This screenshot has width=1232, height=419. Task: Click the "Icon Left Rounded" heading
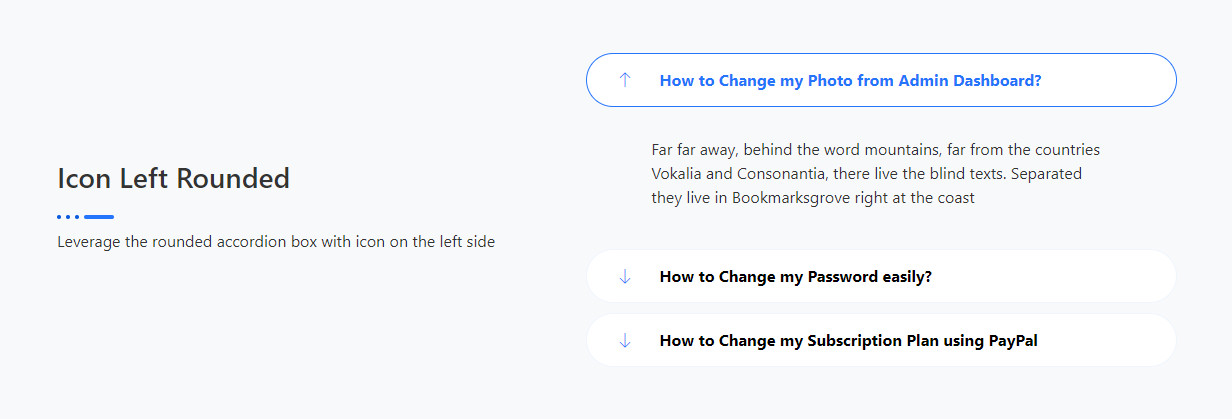click(x=173, y=179)
